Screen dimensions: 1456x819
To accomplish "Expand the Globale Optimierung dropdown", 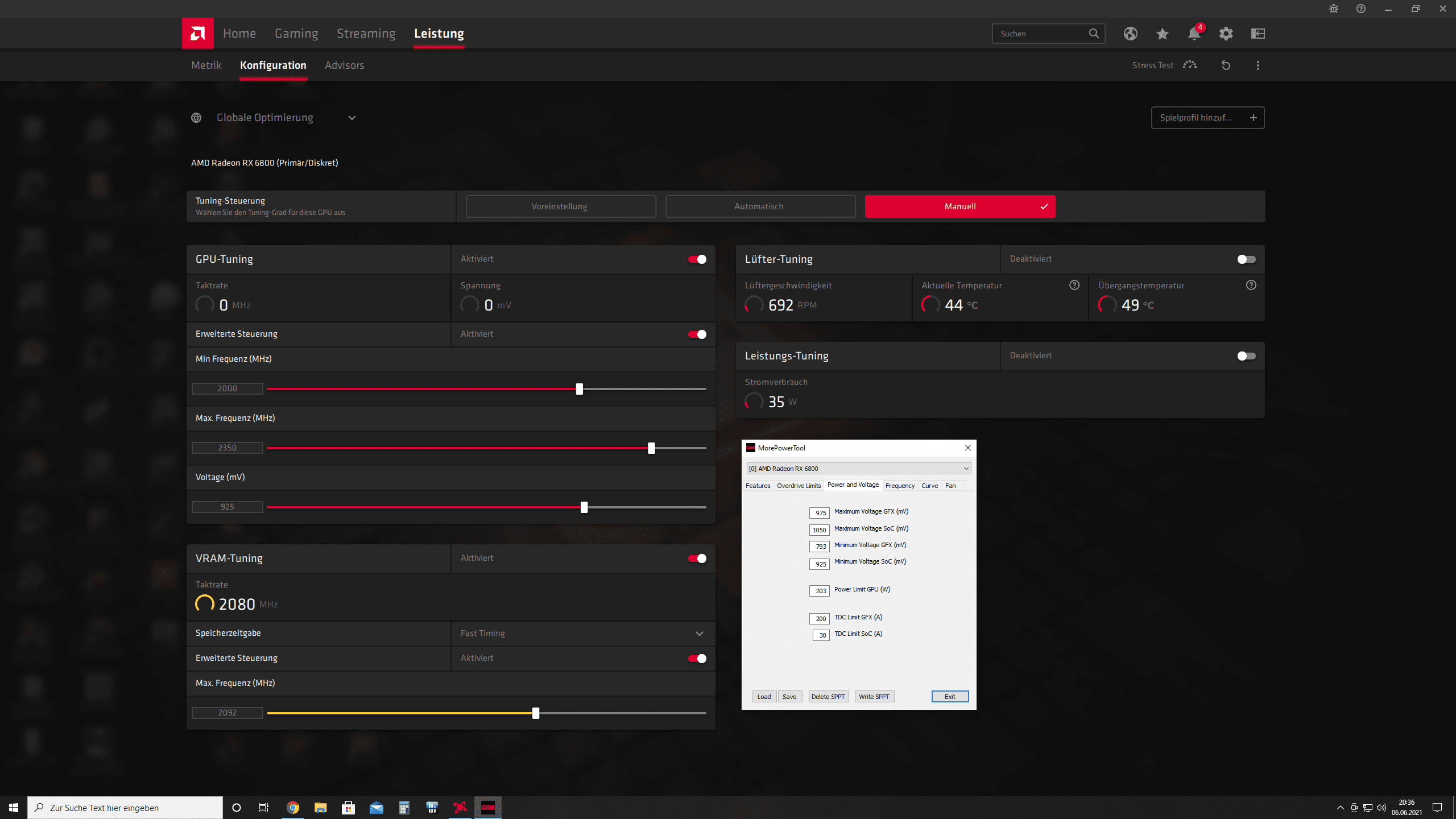I will tap(351, 118).
